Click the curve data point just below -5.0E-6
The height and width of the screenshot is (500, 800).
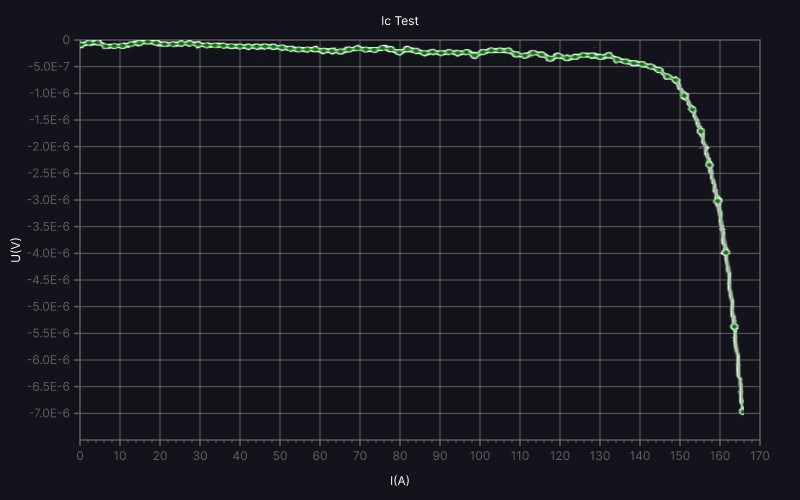(x=734, y=326)
